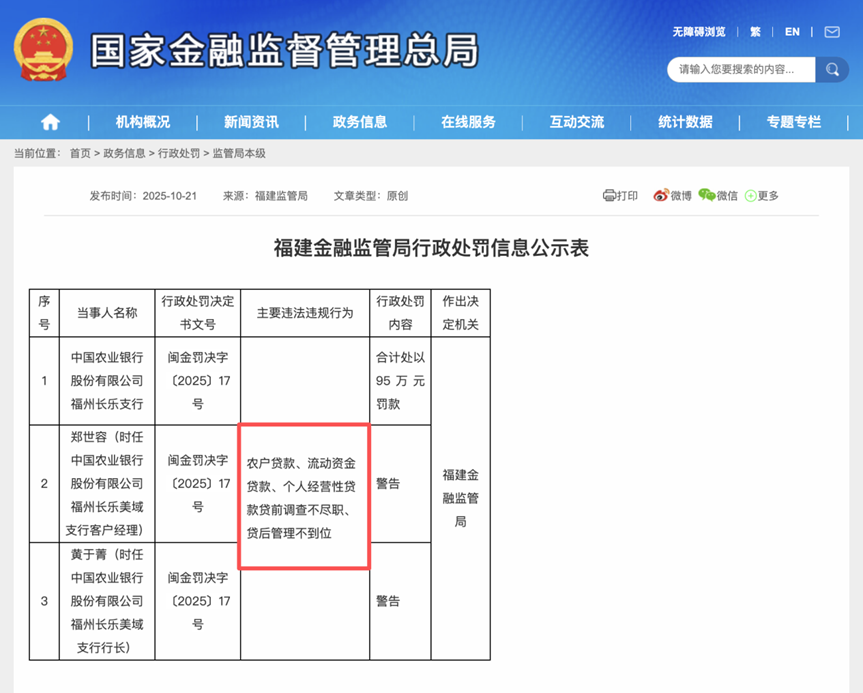Select 互动交流 in the navigation bar
This screenshot has width=863, height=693.
coord(577,121)
